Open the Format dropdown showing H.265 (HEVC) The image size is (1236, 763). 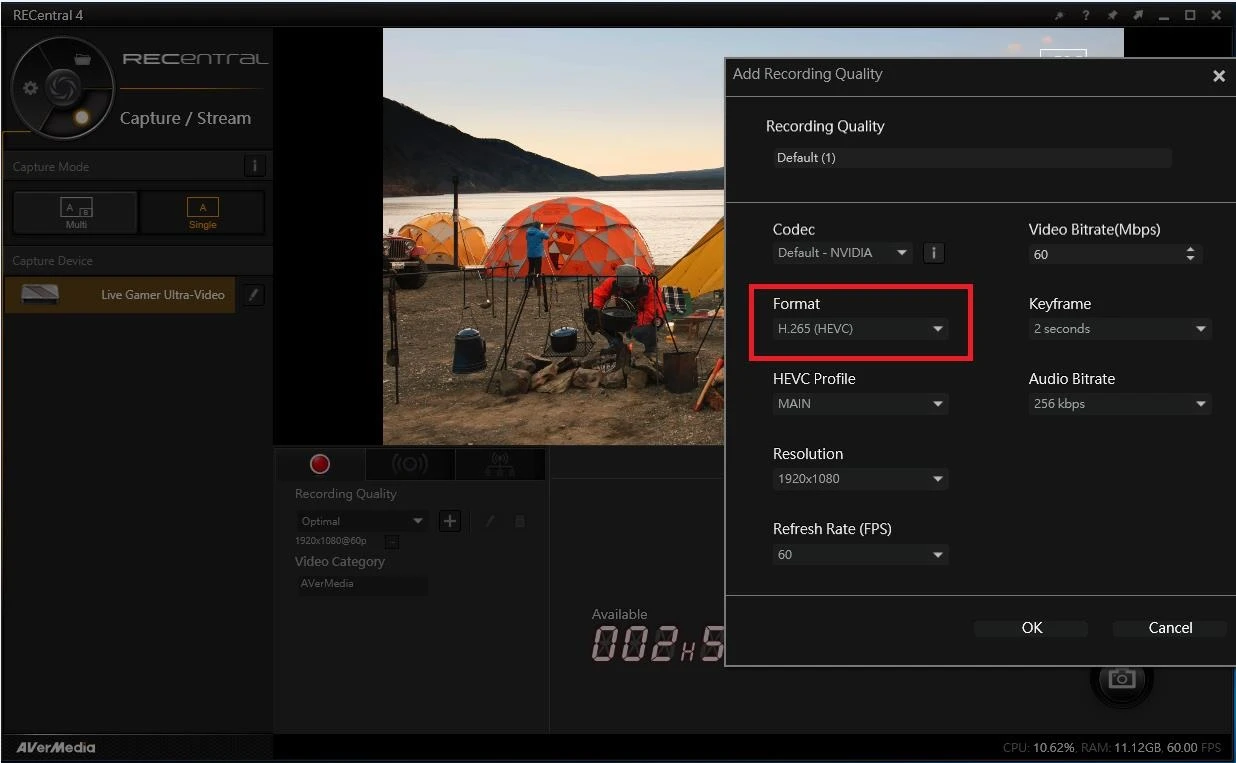(x=861, y=329)
